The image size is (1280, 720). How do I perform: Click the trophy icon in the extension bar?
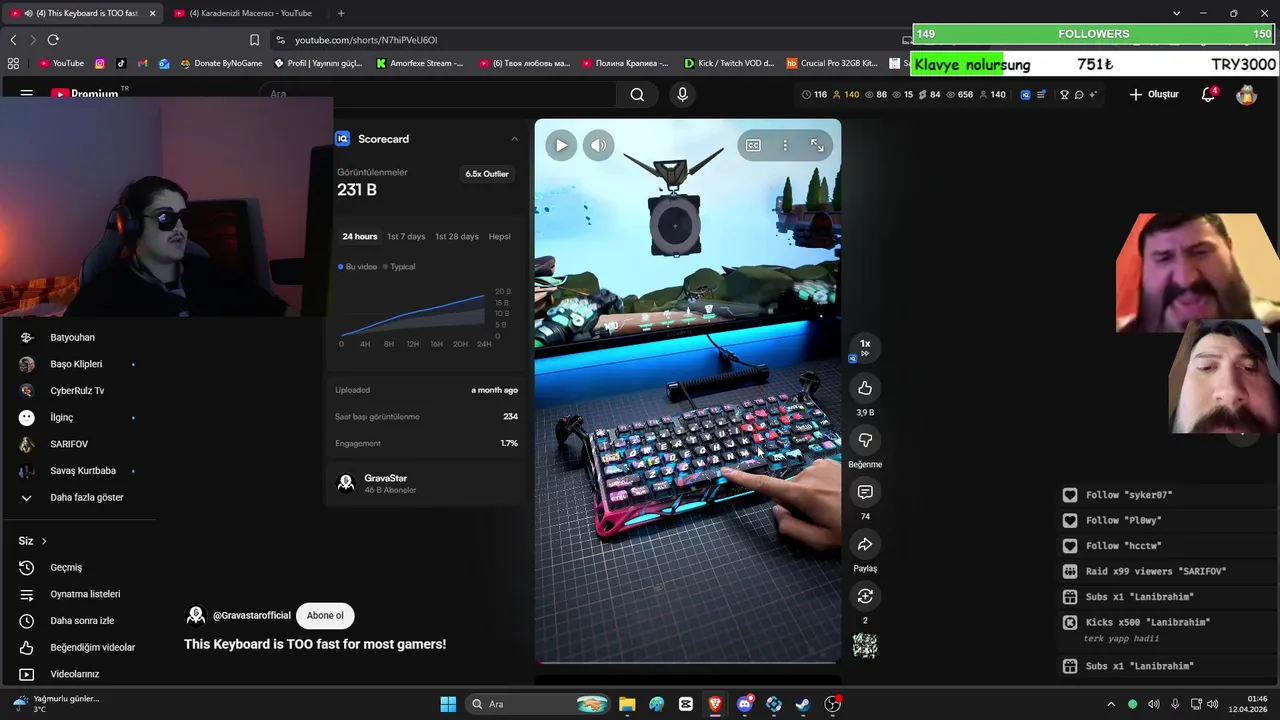pyautogui.click(x=1064, y=94)
